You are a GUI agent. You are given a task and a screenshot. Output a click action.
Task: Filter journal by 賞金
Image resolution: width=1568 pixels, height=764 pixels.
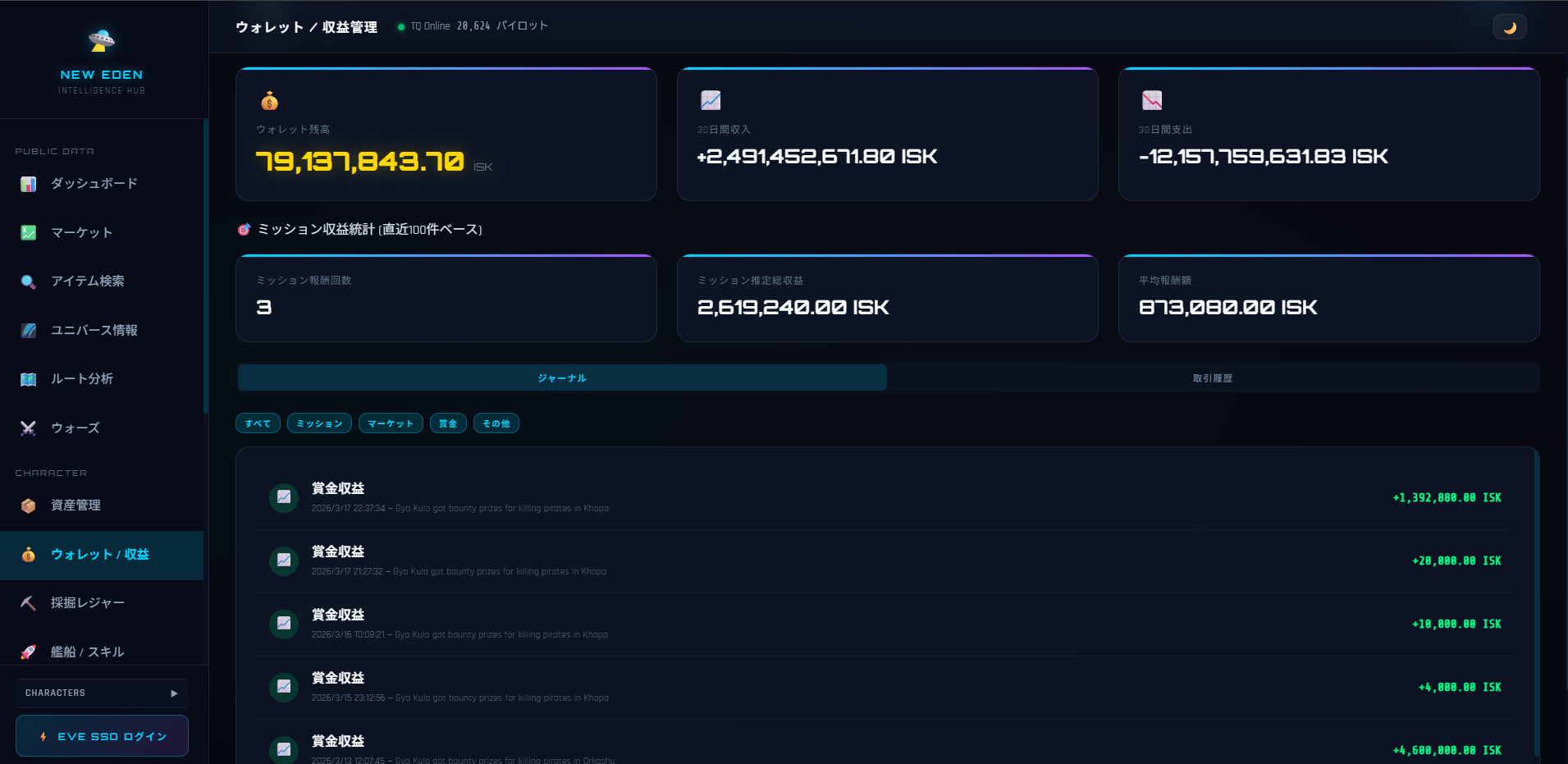click(x=448, y=423)
